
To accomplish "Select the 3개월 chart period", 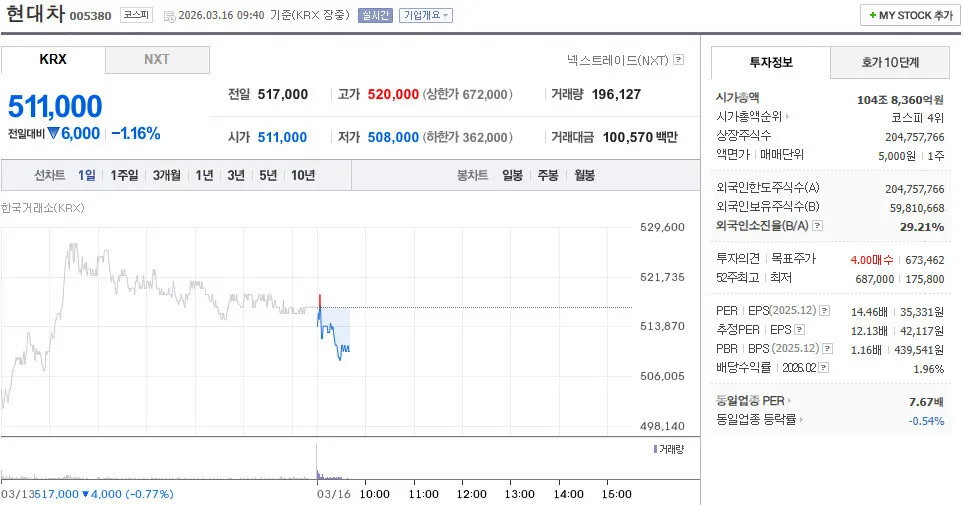I will (166, 175).
